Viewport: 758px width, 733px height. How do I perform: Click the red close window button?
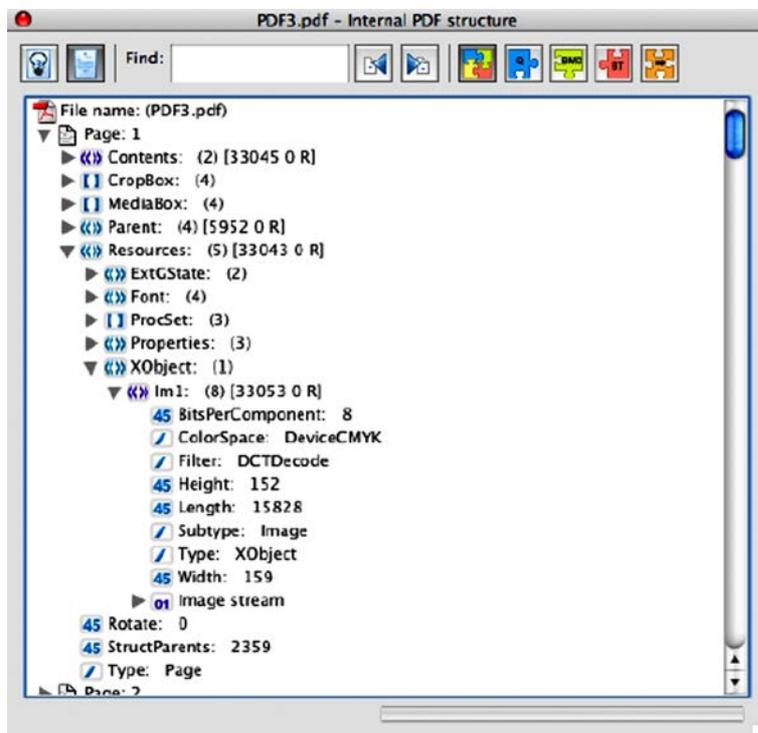[x=23, y=19]
